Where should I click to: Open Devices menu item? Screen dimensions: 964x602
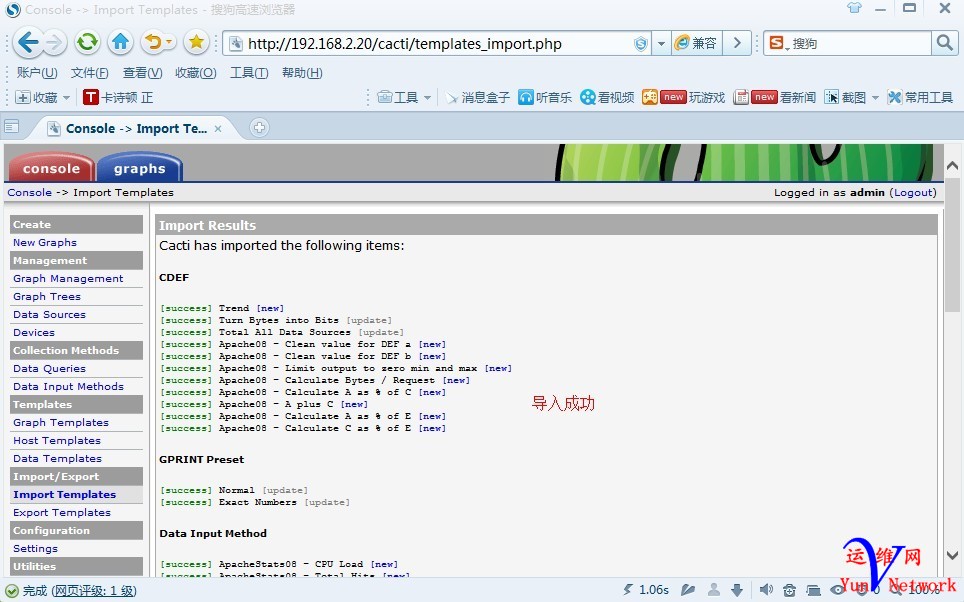click(x=34, y=332)
